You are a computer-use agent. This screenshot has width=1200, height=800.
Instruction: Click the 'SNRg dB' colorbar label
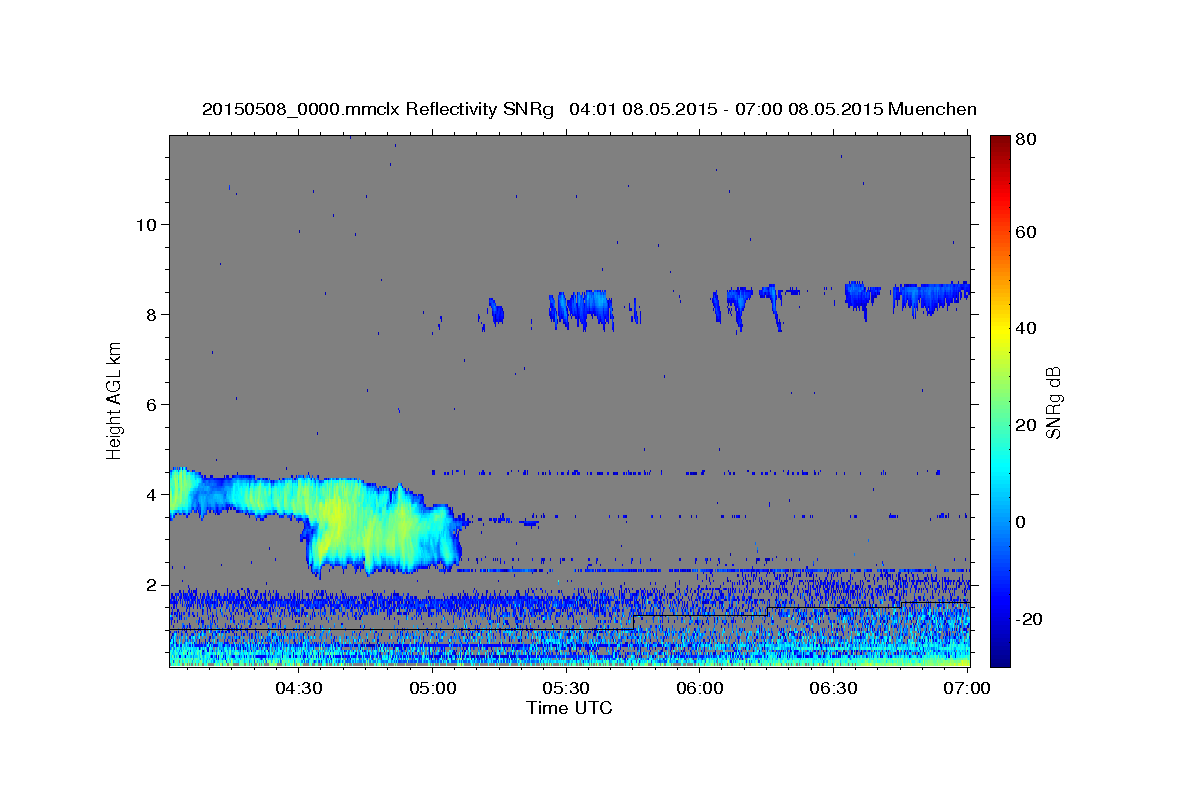(1053, 402)
